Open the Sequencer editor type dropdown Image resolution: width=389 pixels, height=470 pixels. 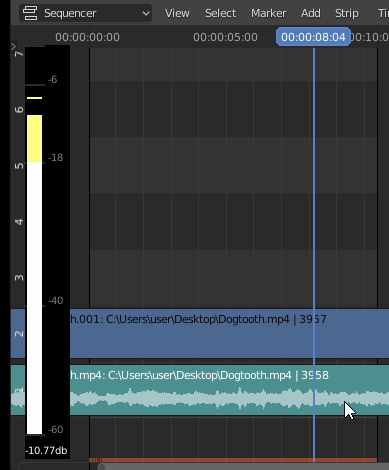click(85, 13)
